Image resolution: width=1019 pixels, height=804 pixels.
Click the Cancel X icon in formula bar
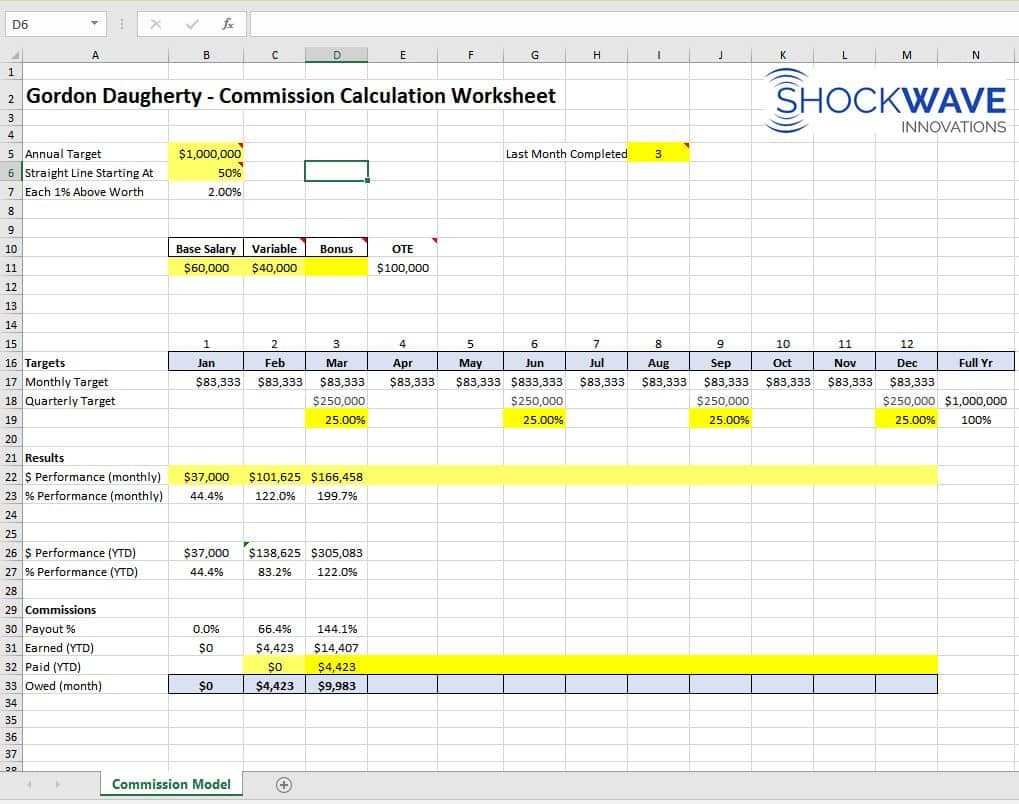[156, 24]
